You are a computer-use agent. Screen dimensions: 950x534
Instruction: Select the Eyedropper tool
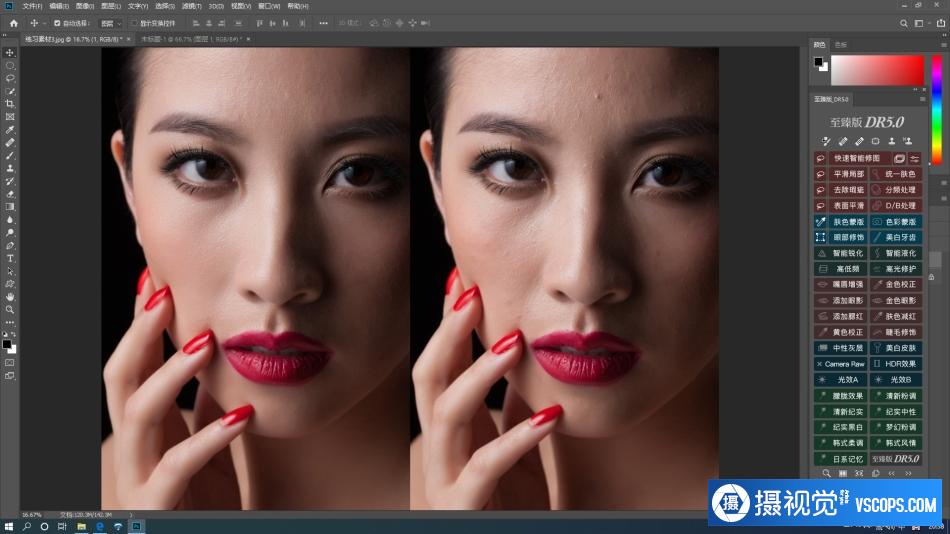(10, 130)
